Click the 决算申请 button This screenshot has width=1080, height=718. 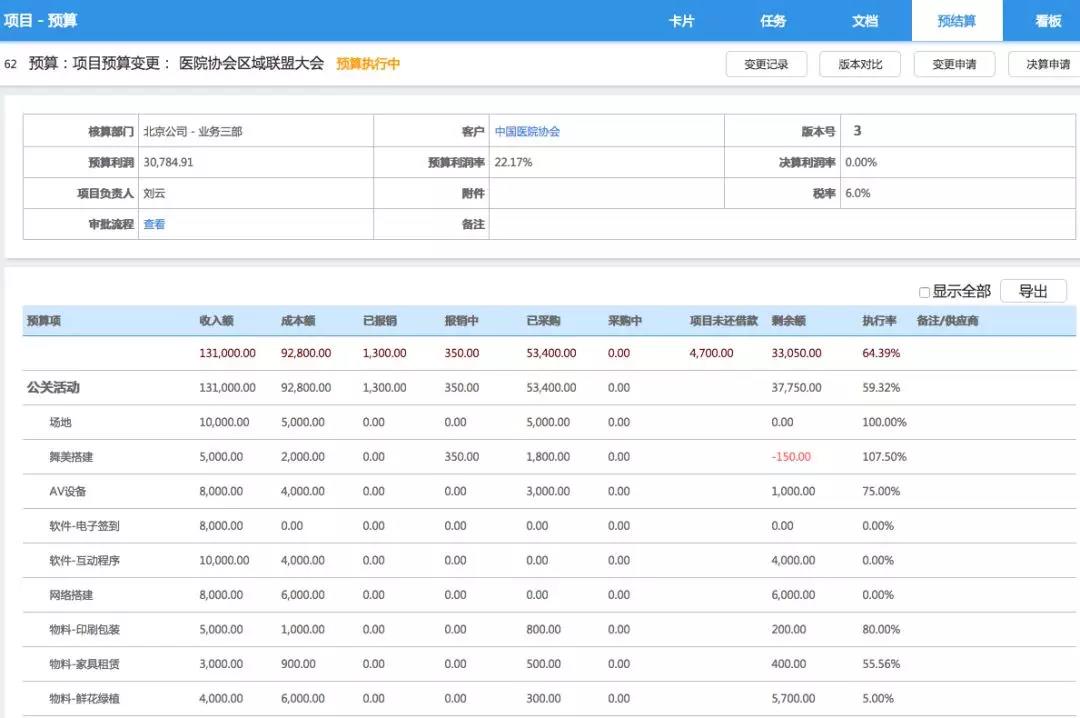[x=1047, y=65]
